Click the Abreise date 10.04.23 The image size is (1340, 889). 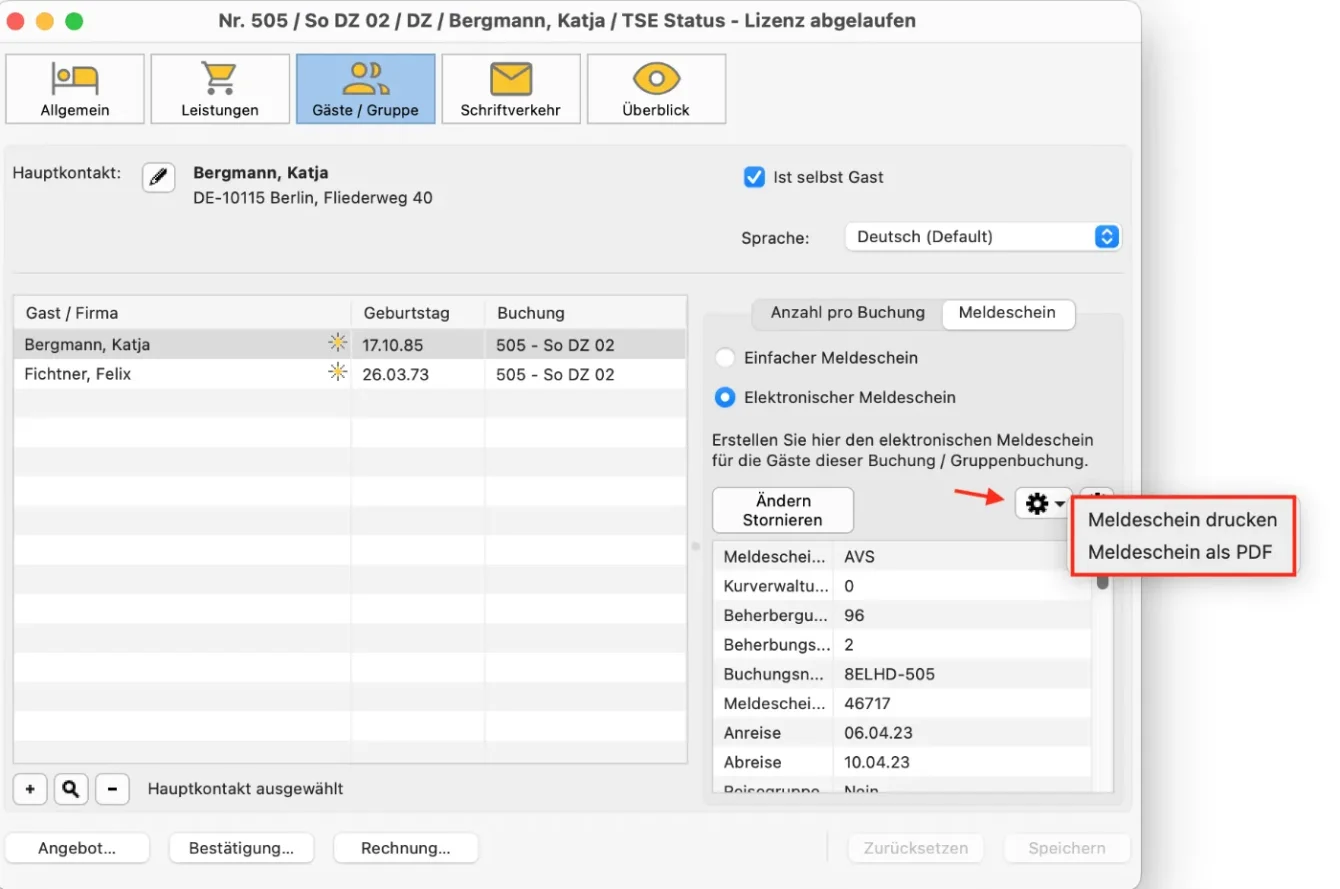click(878, 762)
